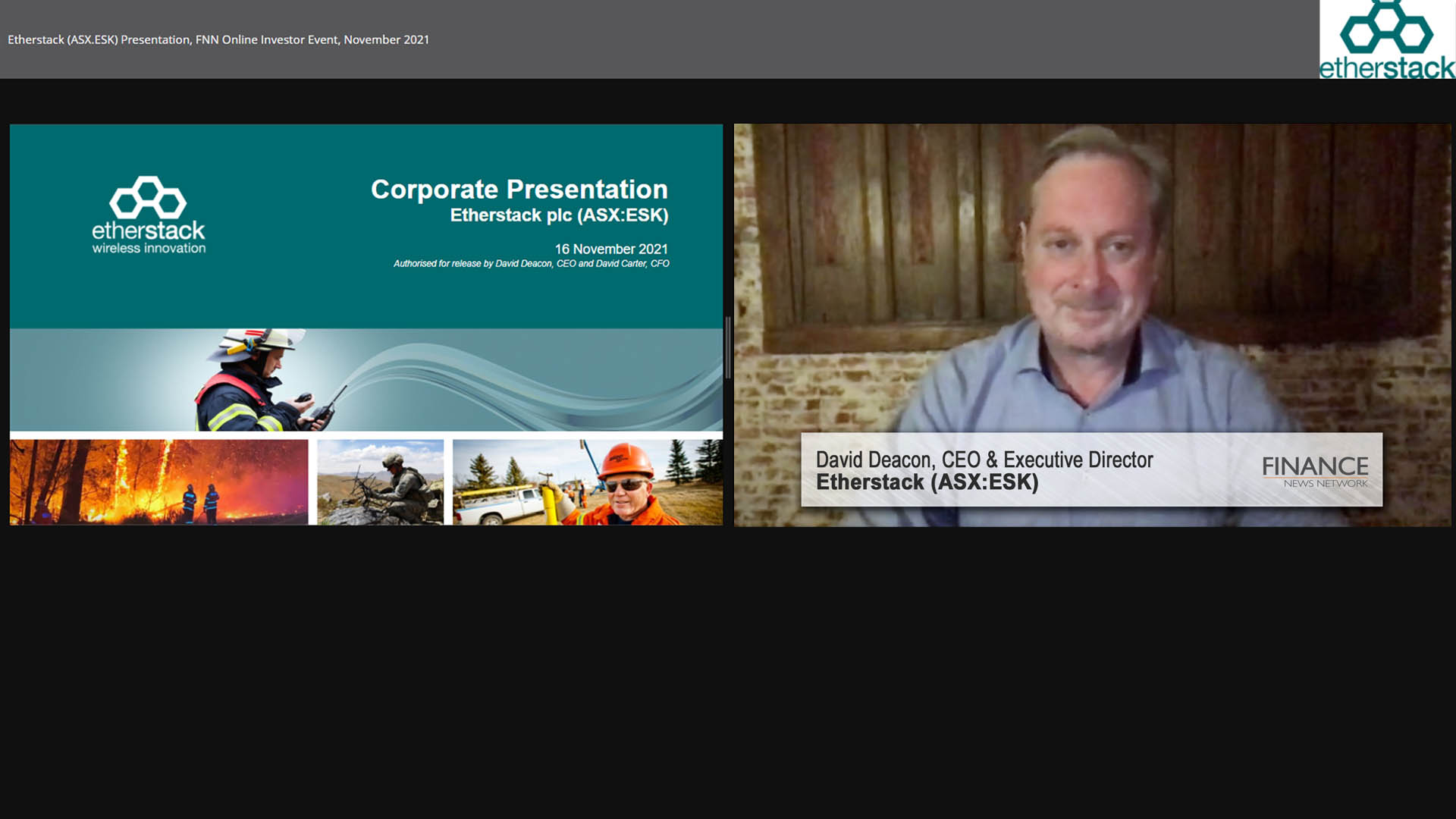Image resolution: width=1456 pixels, height=819 pixels.
Task: Click the speaker video panel
Action: point(1092,288)
